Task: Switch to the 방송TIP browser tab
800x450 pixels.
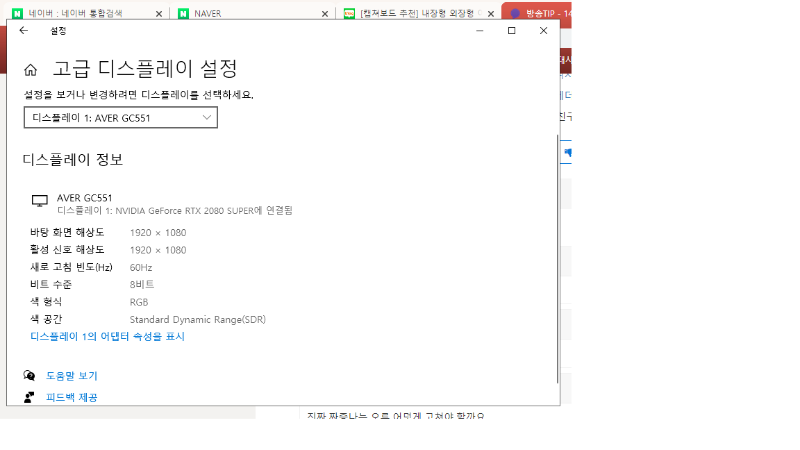Action: pos(539,13)
